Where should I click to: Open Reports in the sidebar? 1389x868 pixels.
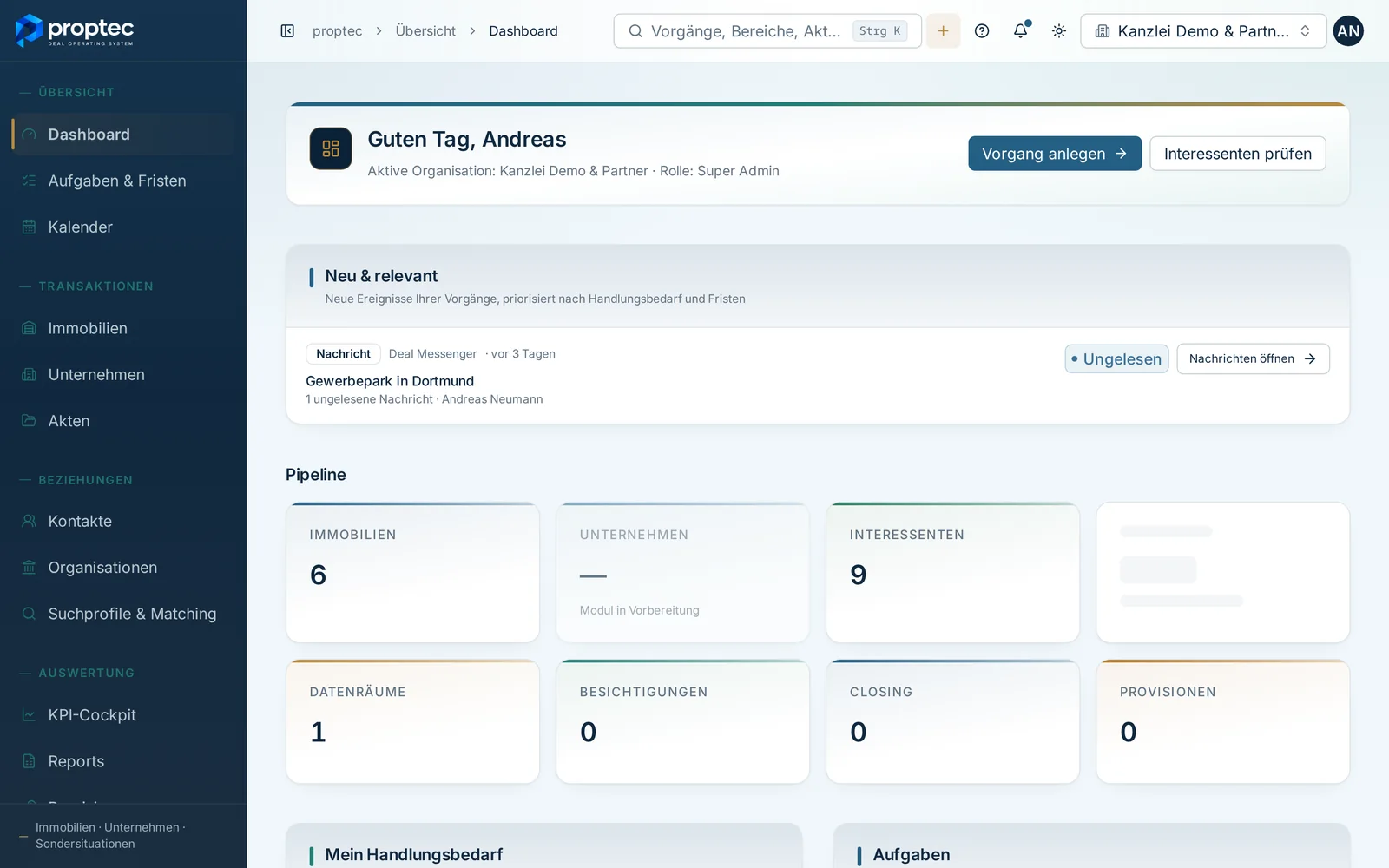click(x=123, y=760)
